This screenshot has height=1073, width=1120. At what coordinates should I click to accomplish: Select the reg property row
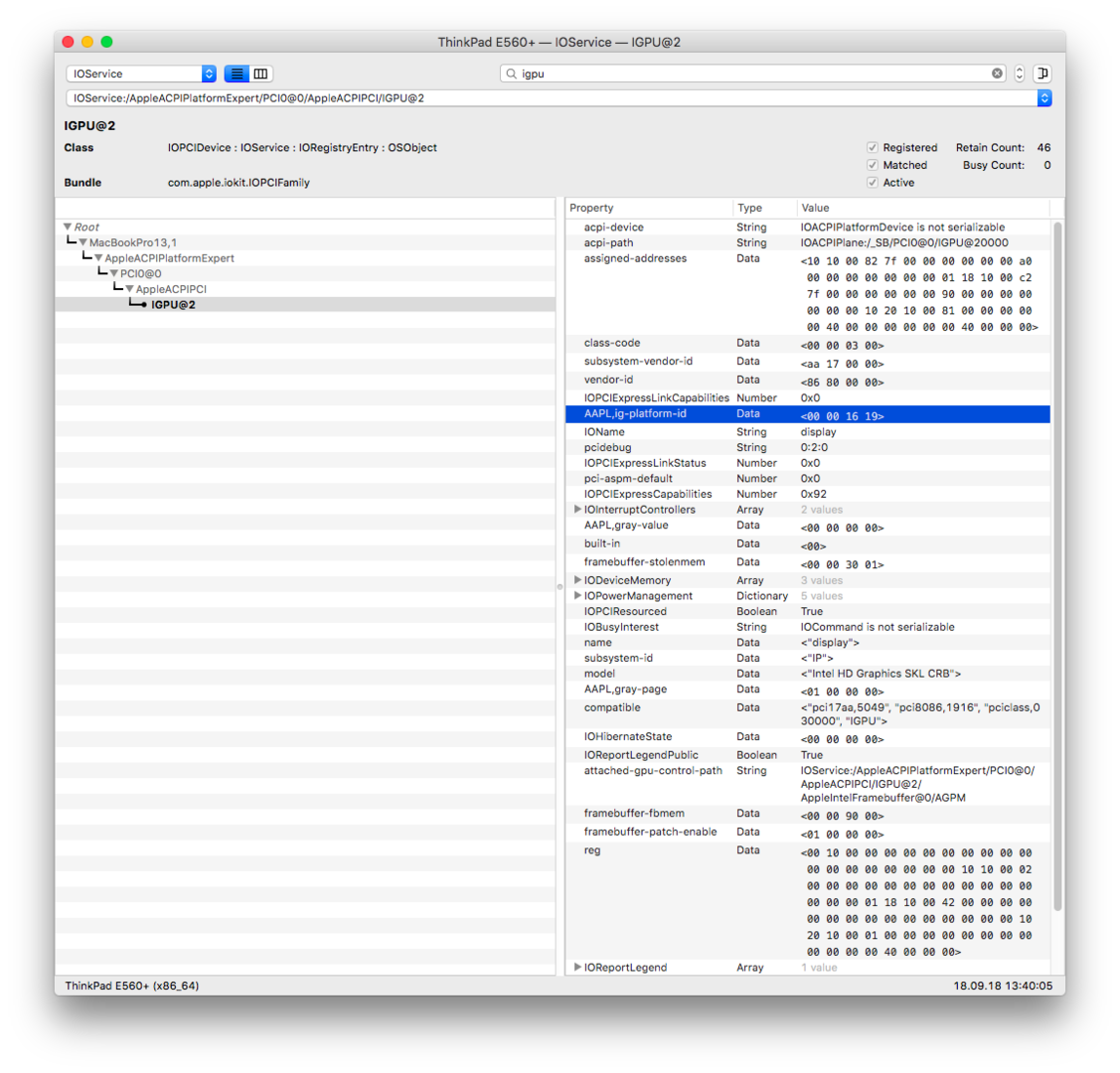807,902
